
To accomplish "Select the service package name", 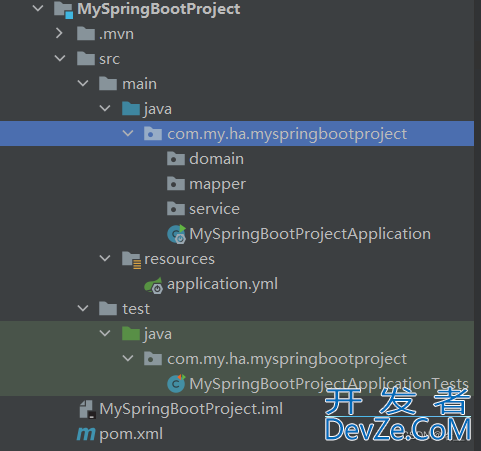I will click(x=215, y=209).
